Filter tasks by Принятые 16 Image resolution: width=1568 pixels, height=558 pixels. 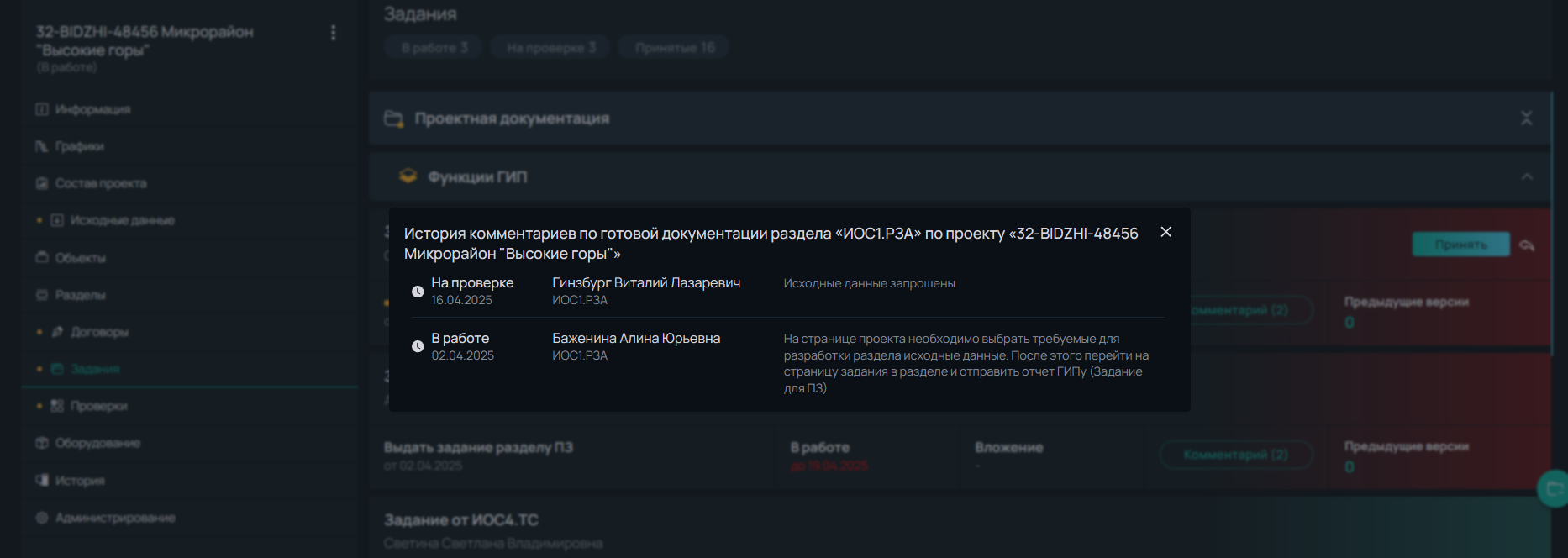coord(674,48)
